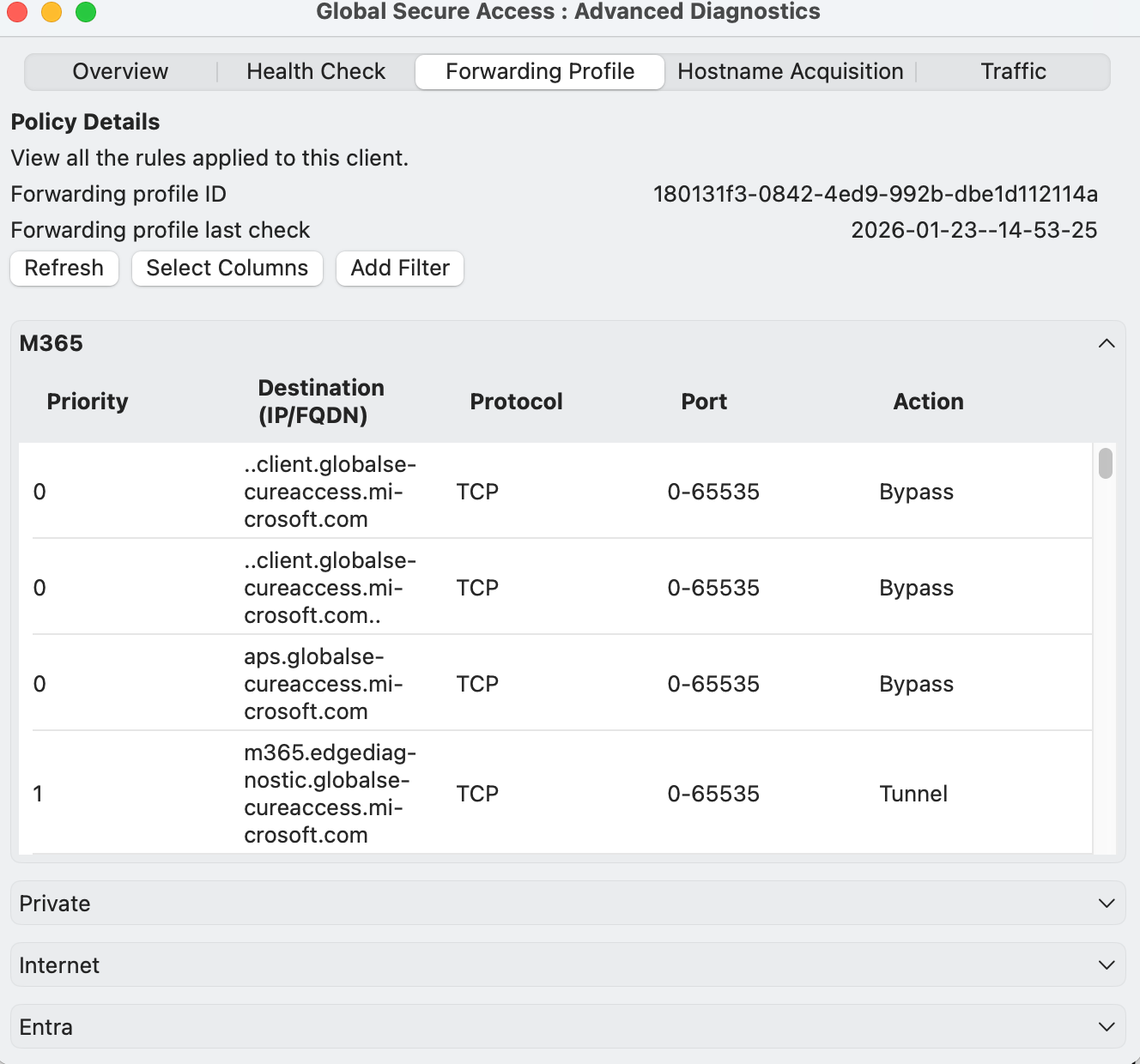
Task: Click TCP in the aps.globalsecureaccess row
Action: click(x=477, y=684)
